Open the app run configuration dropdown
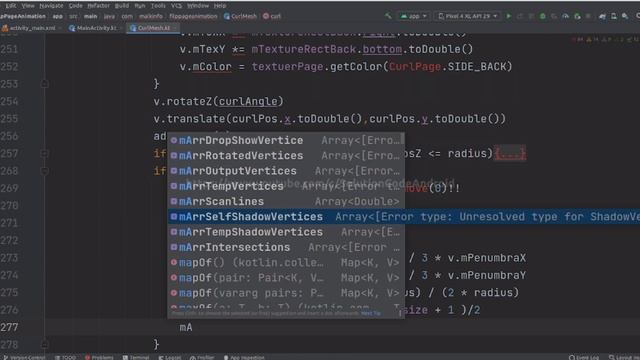This screenshot has height=360, width=640. (x=413, y=16)
